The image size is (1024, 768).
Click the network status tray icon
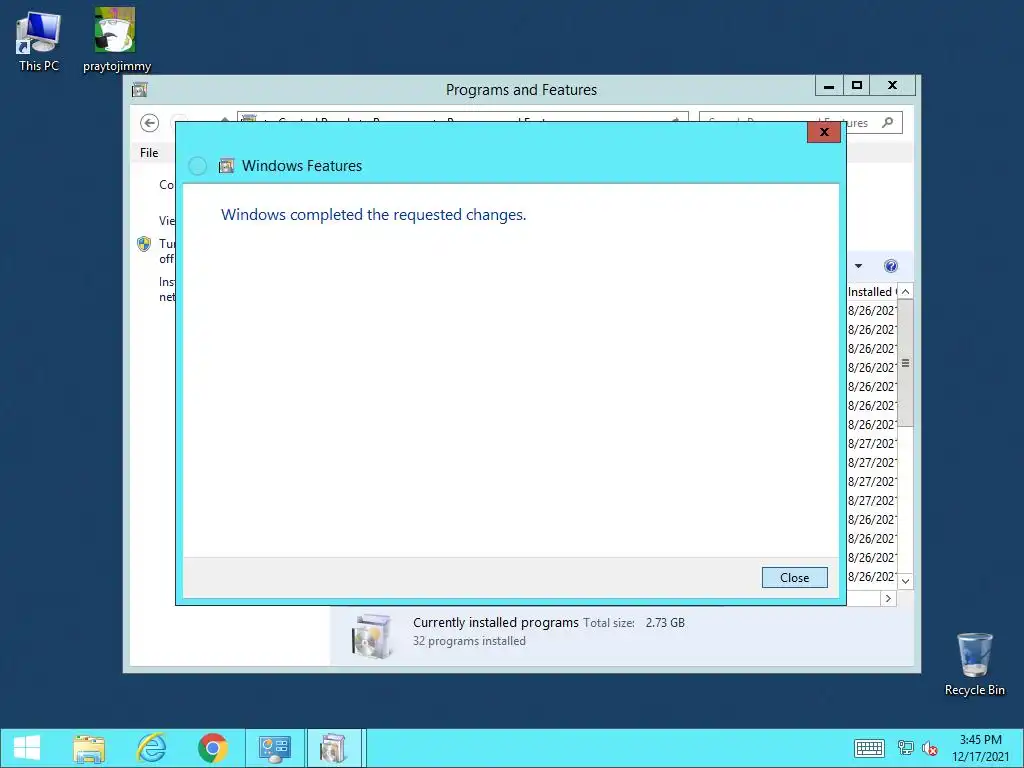[905, 748]
